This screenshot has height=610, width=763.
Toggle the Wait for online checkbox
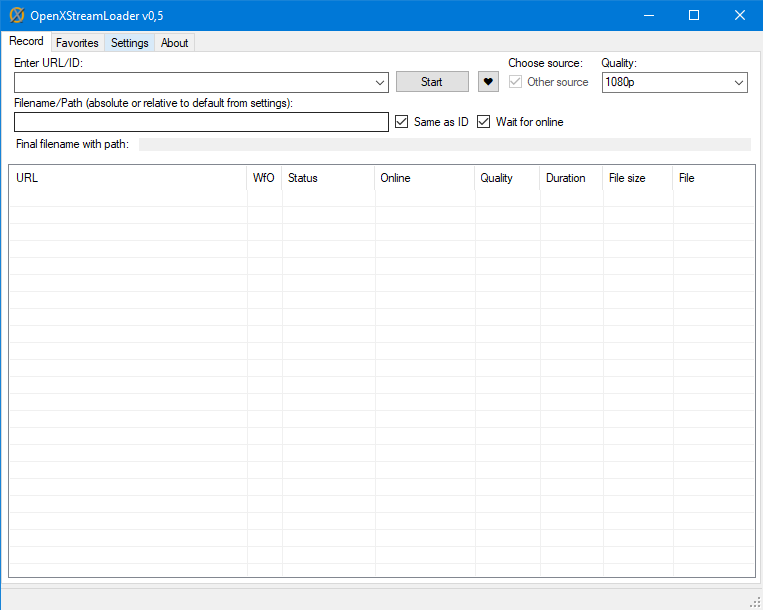click(x=483, y=122)
